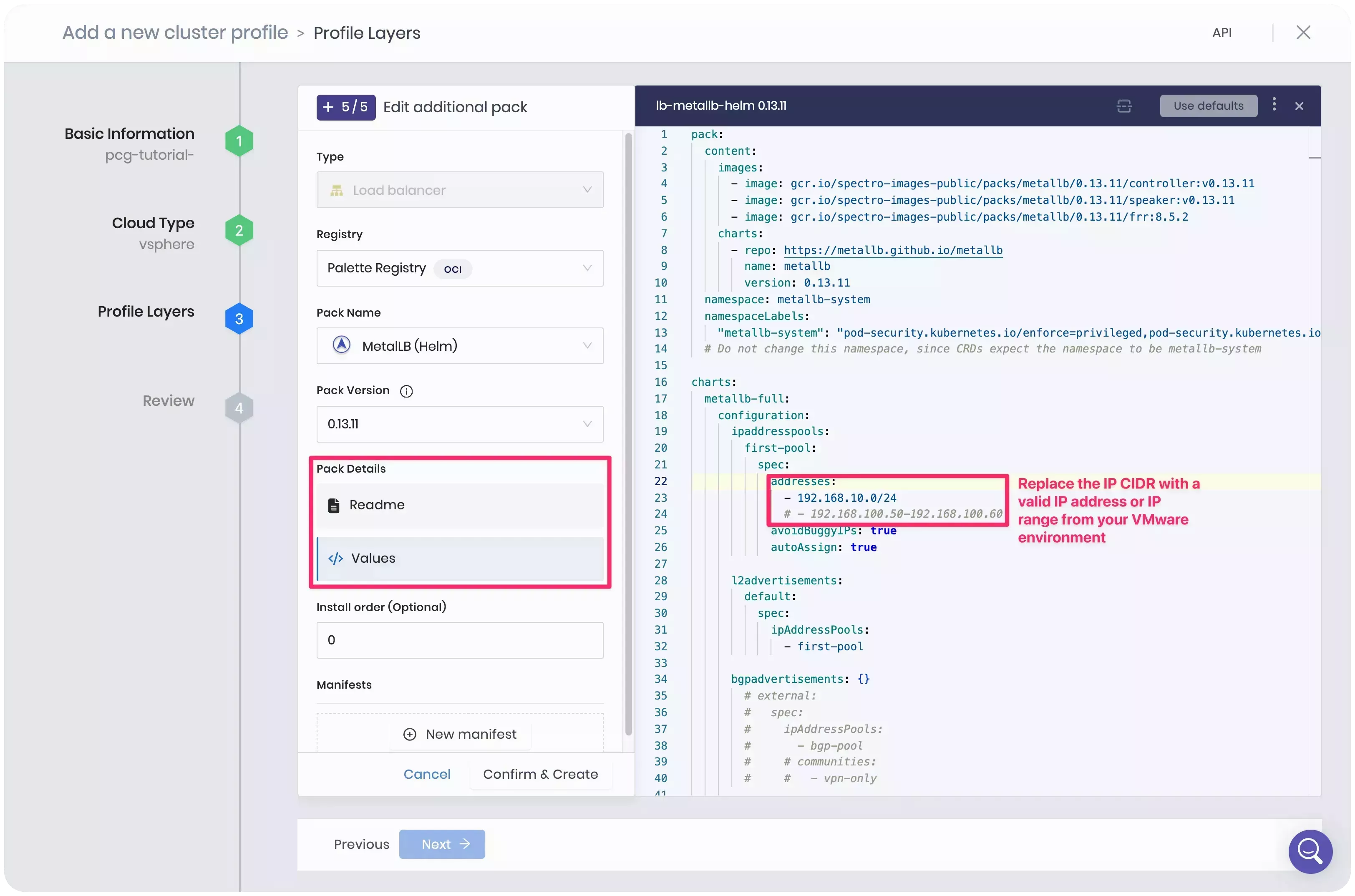
Task: Expand the Pack Version 0.13.11 dropdown
Action: point(459,424)
